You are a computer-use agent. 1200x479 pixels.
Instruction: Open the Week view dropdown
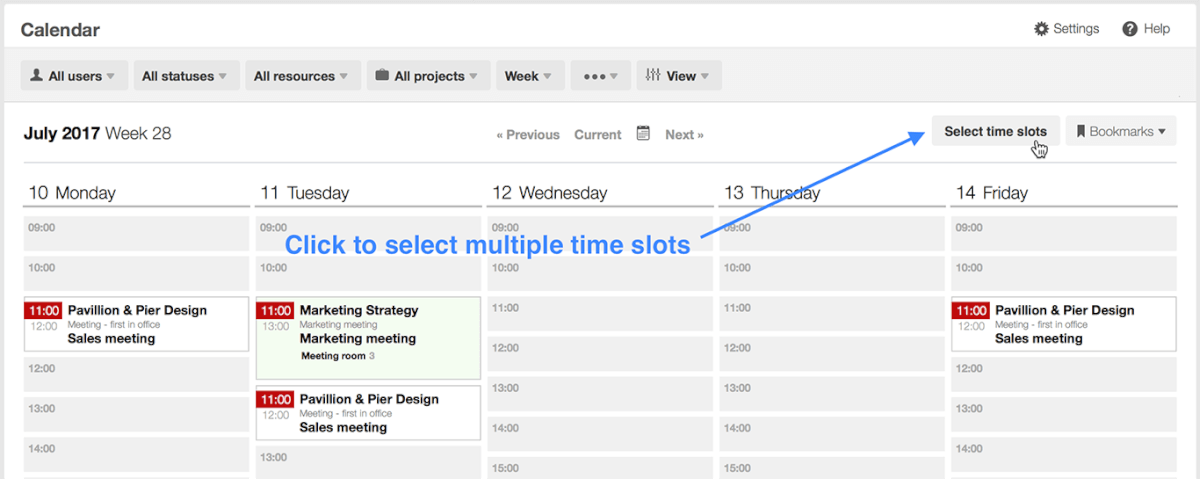530,76
